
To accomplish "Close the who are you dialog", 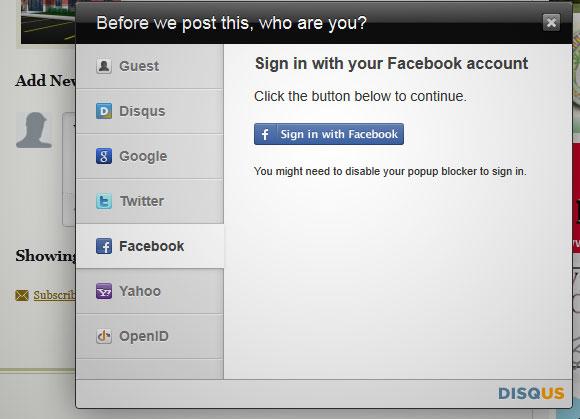I will [x=551, y=23].
